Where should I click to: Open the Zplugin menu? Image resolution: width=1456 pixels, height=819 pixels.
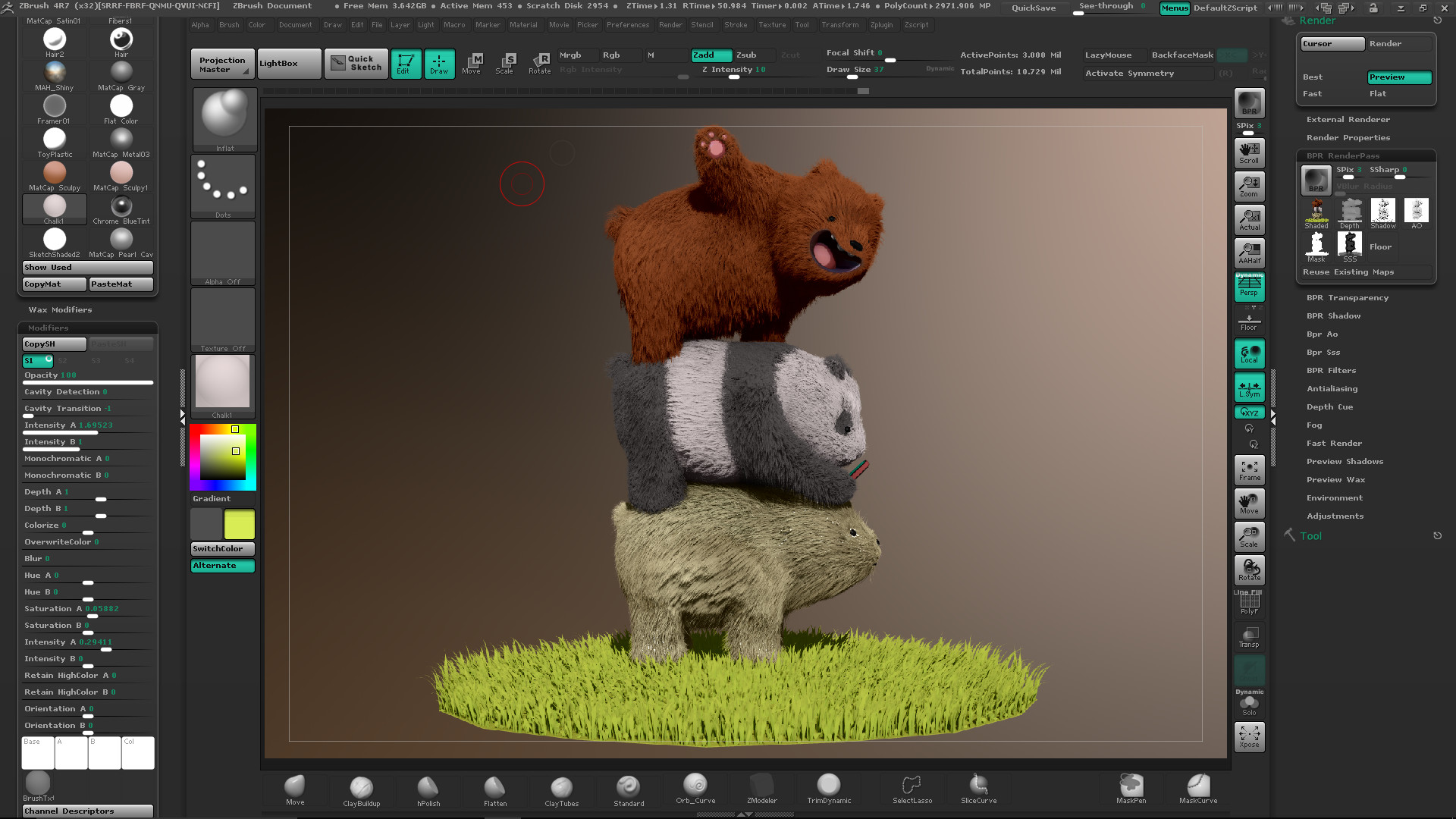(882, 25)
